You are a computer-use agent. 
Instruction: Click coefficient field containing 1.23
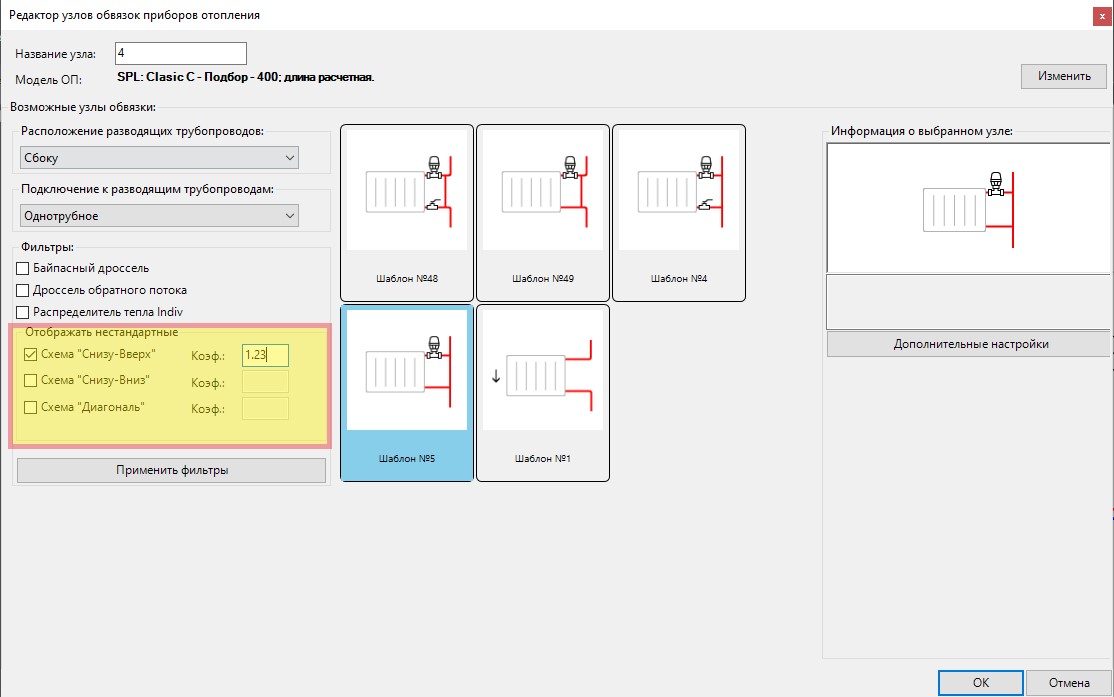[x=265, y=354]
